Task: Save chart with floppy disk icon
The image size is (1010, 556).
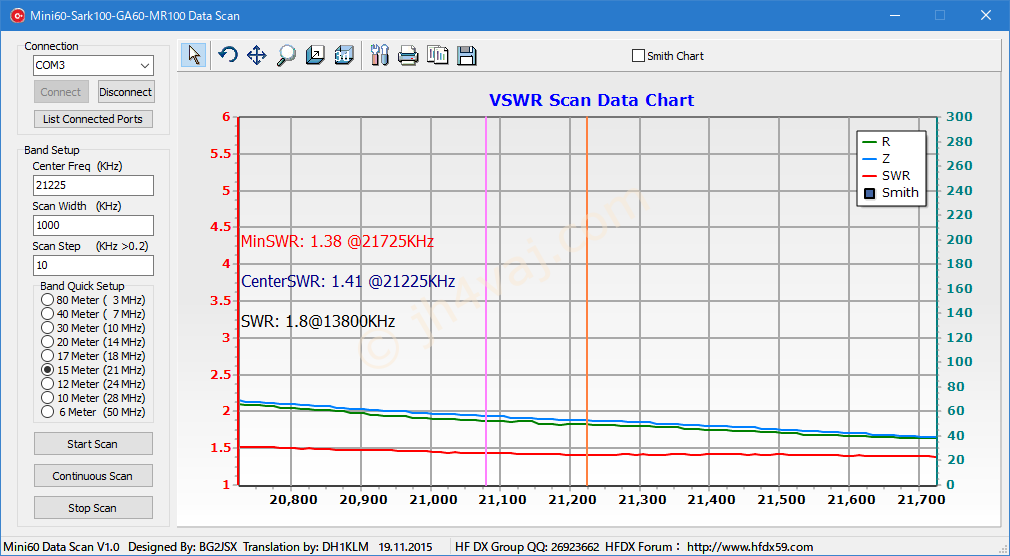Action: tap(466, 55)
